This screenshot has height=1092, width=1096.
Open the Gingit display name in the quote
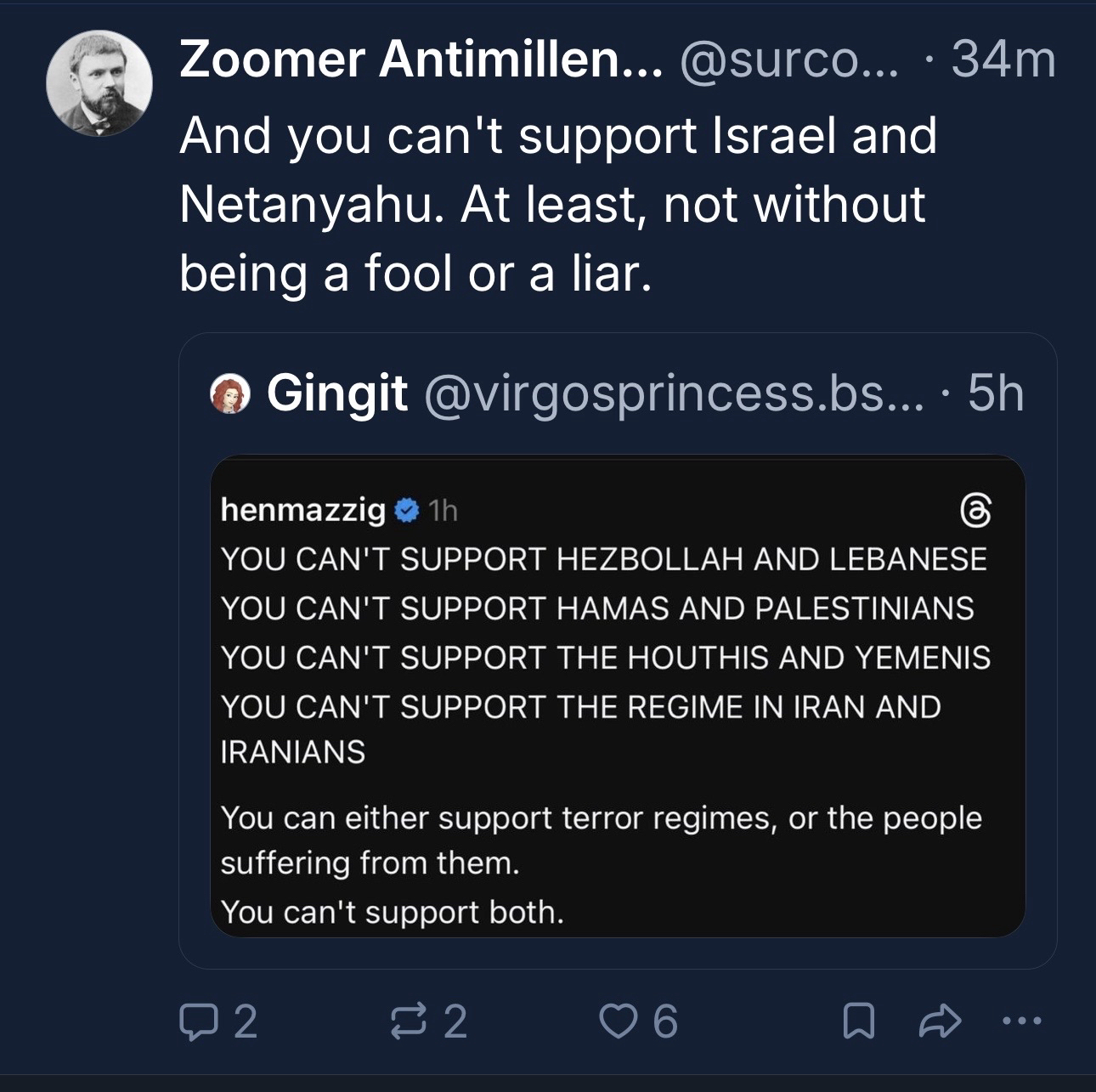point(337,393)
